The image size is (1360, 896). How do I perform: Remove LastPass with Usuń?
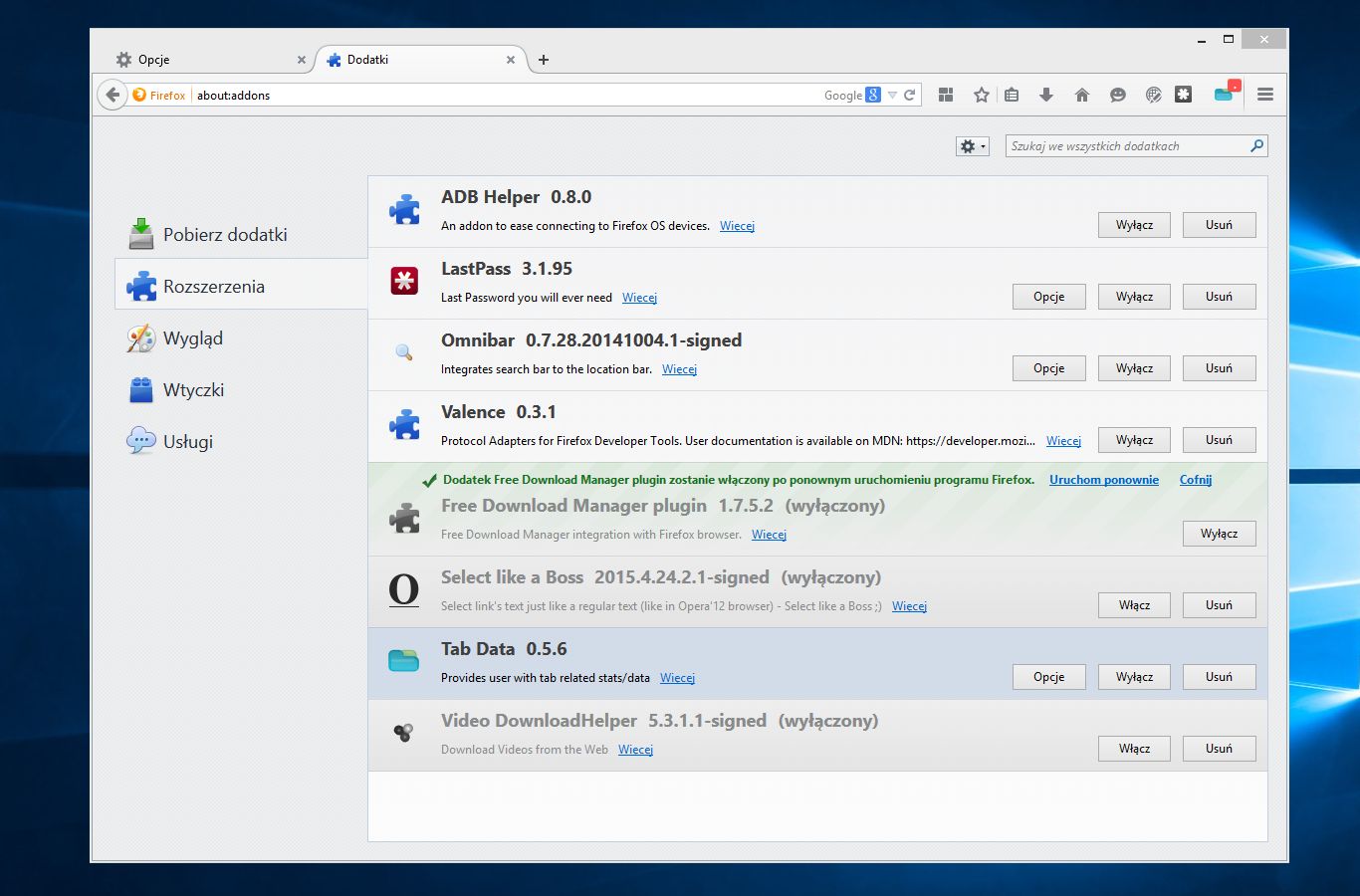(x=1219, y=297)
